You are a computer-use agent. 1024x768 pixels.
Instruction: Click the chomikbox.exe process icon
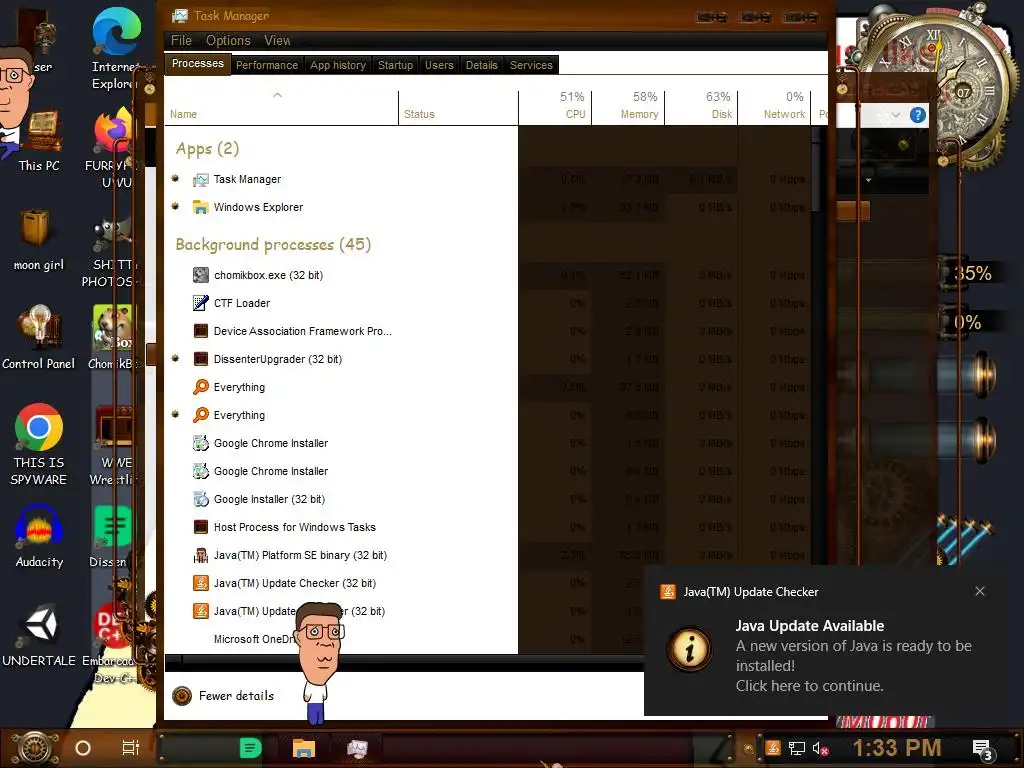point(200,275)
